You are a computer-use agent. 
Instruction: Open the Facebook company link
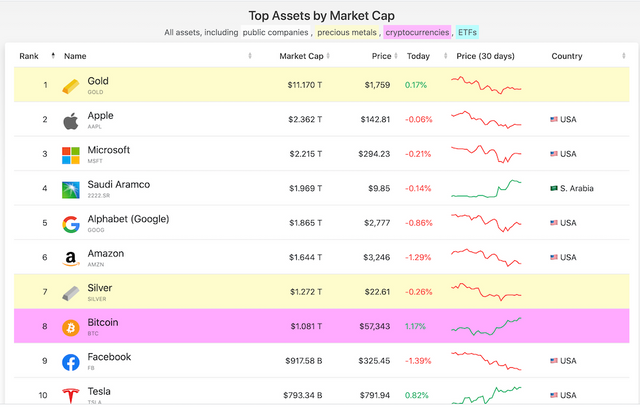click(x=109, y=357)
